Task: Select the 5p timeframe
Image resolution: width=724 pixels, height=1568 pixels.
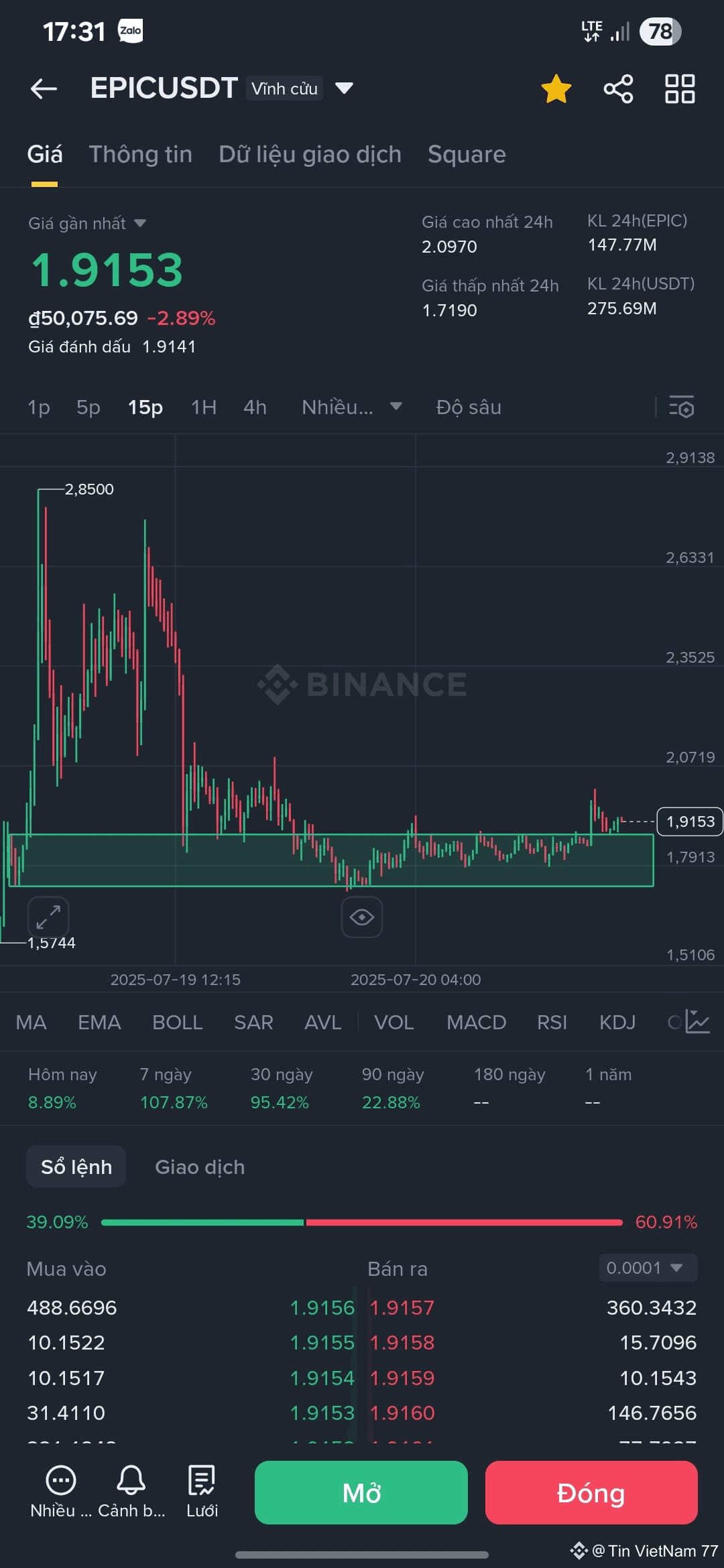Action: pyautogui.click(x=88, y=407)
